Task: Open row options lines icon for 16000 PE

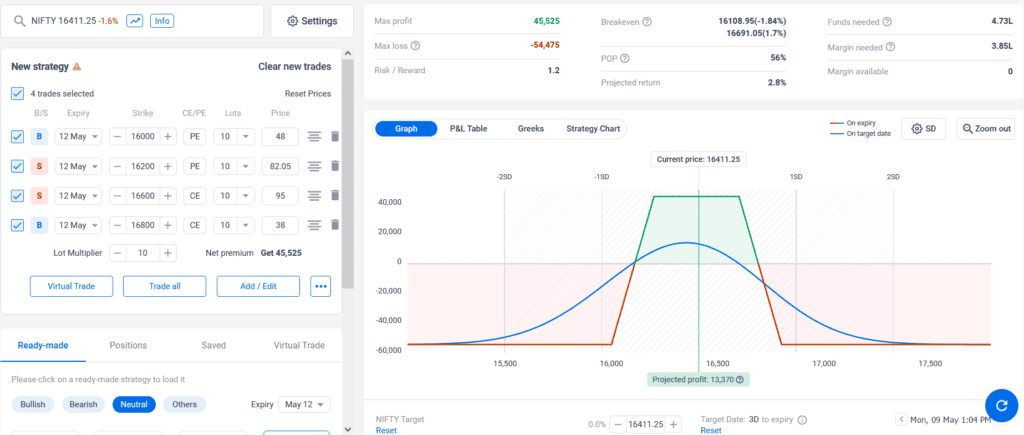Action: click(x=314, y=137)
